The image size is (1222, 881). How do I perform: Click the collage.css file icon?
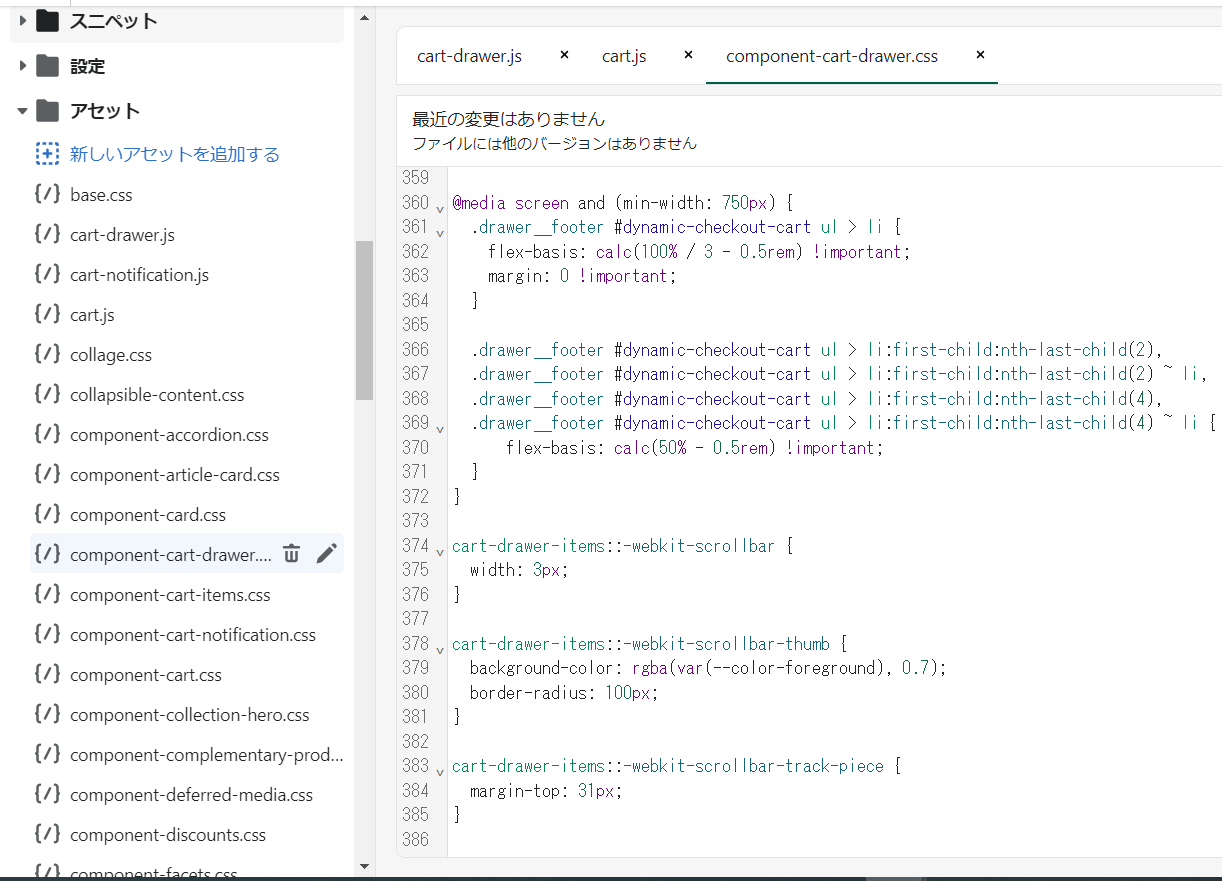point(47,354)
